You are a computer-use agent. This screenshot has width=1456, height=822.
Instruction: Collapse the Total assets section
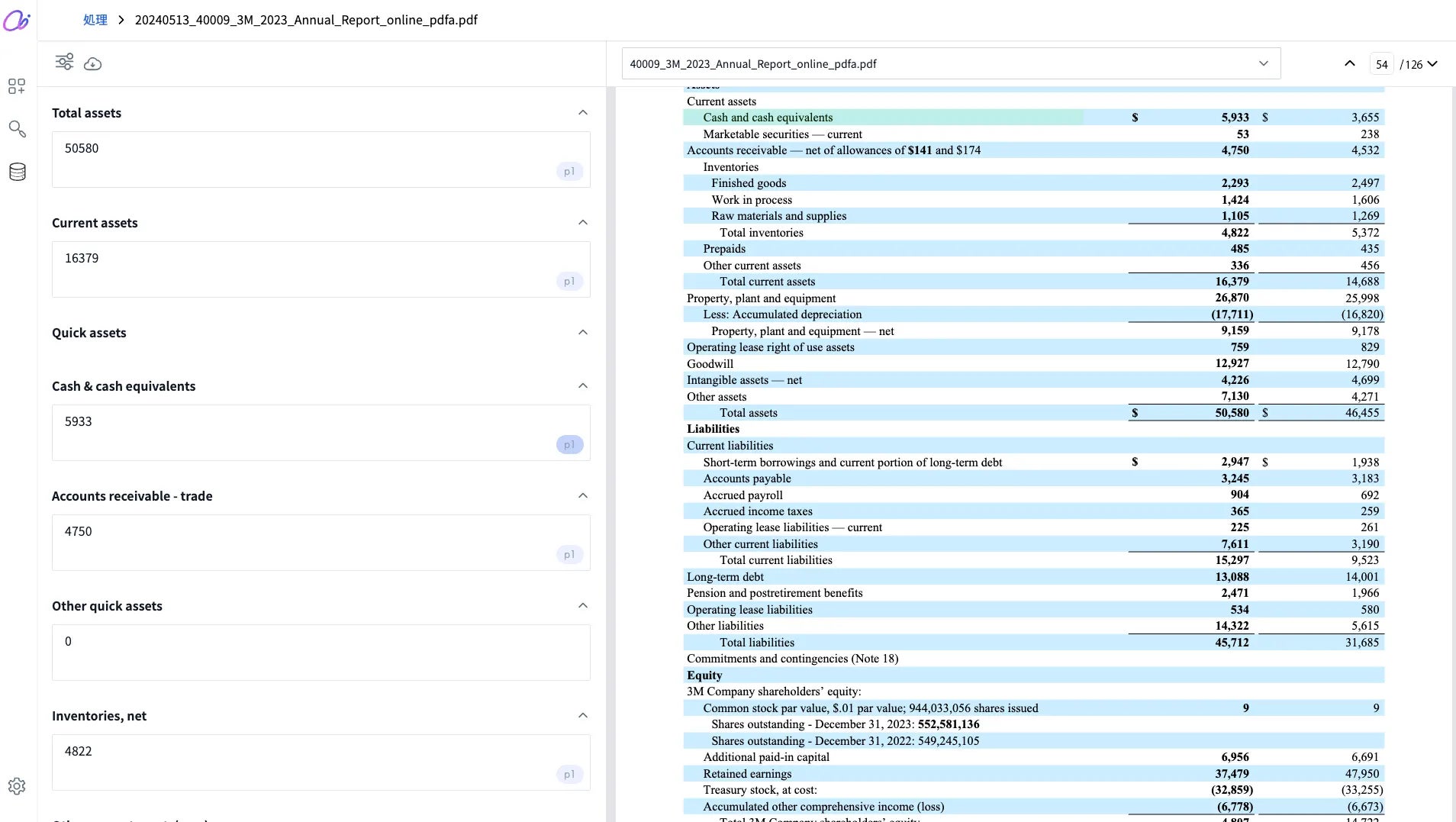click(583, 113)
